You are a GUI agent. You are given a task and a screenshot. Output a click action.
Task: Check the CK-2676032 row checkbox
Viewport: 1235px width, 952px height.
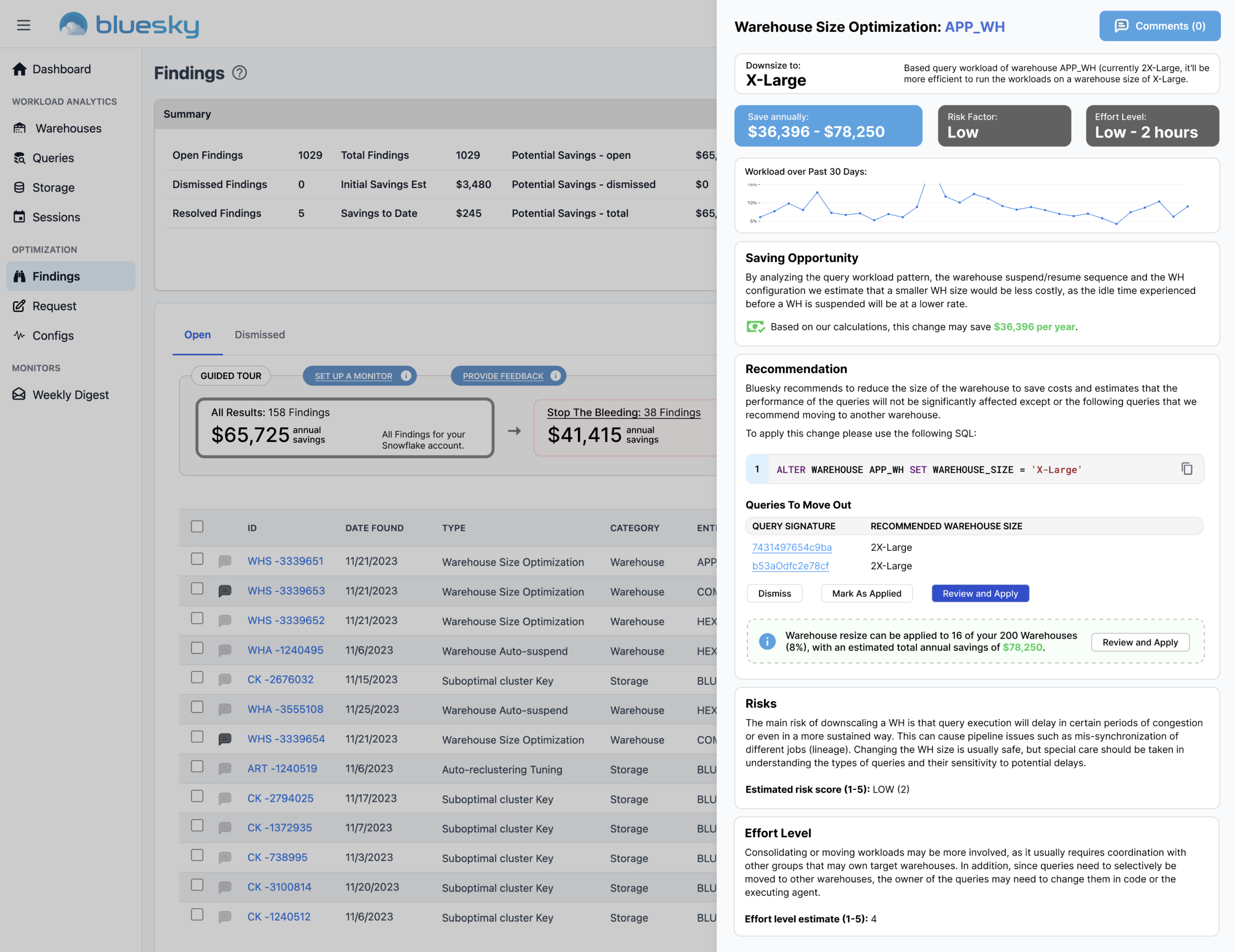click(197, 677)
